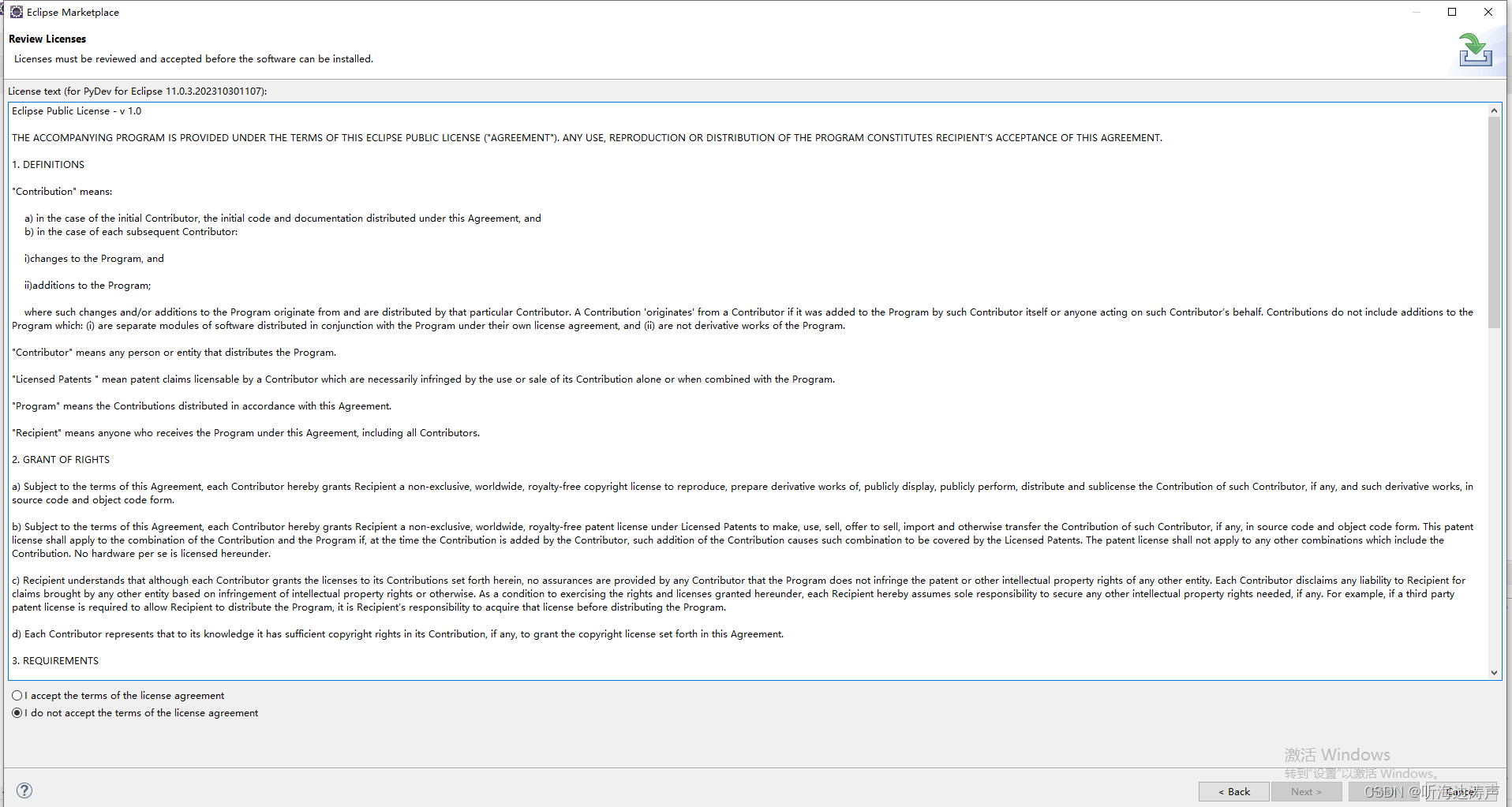
Task: Maximize the Eclipse Marketplace window
Action: pos(1452,12)
